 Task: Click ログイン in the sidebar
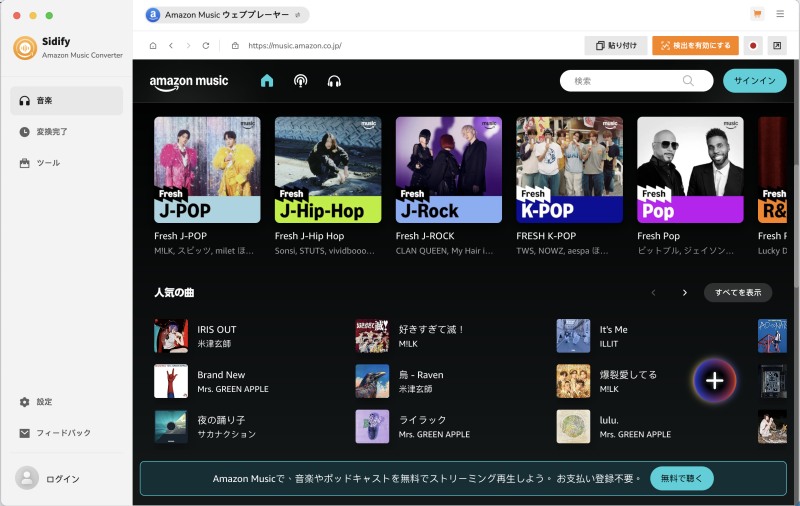[63, 479]
